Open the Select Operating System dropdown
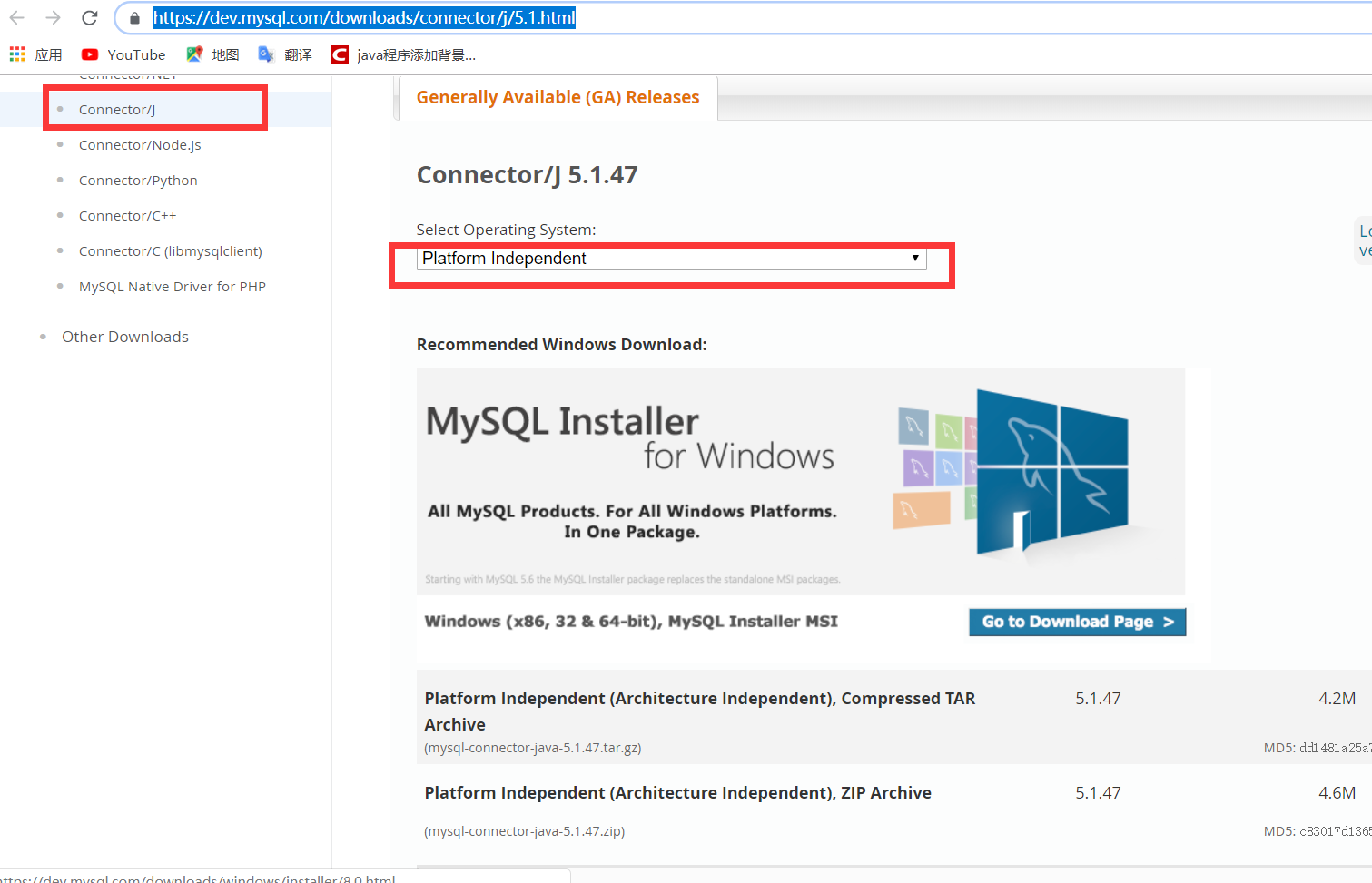 point(671,259)
